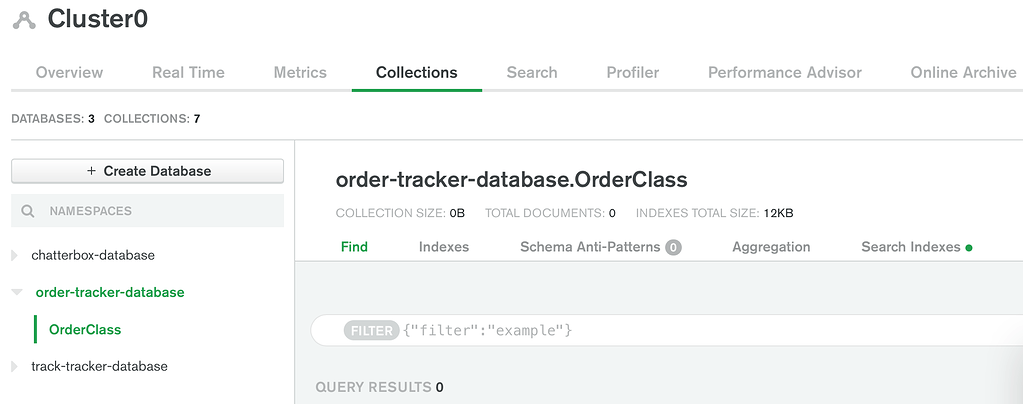Expand the chatterbox-database tree node
This screenshot has height=404, width=1023.
point(15,255)
